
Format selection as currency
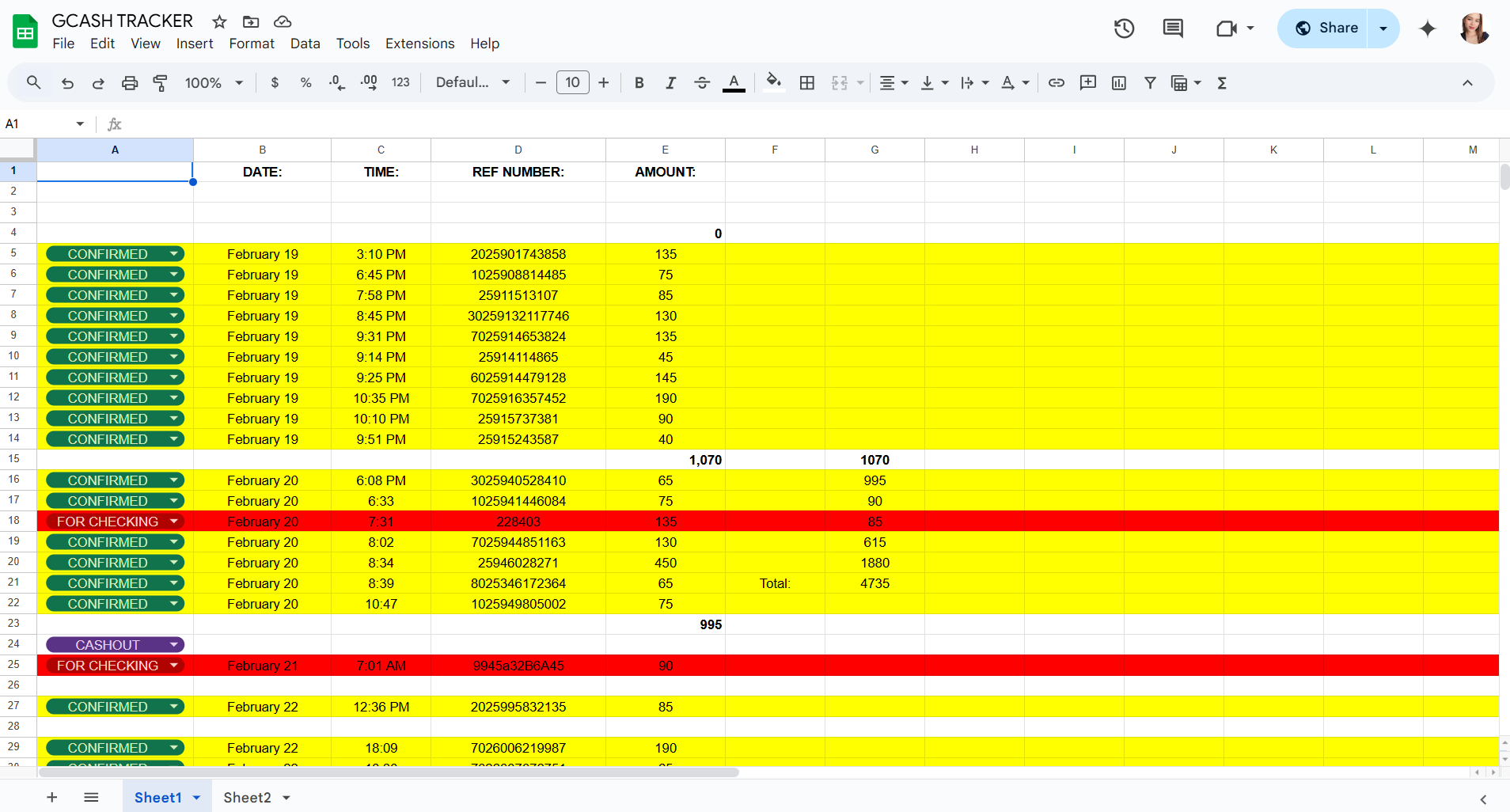(275, 82)
